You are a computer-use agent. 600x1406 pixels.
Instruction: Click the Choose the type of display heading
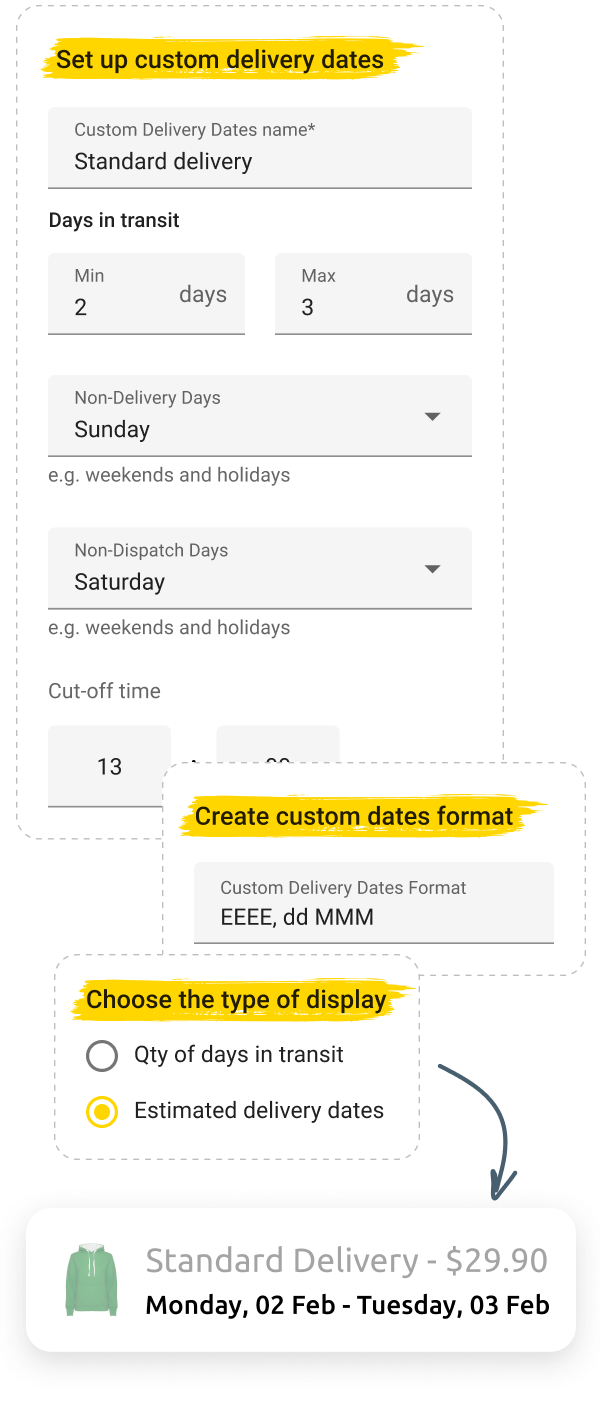236,999
